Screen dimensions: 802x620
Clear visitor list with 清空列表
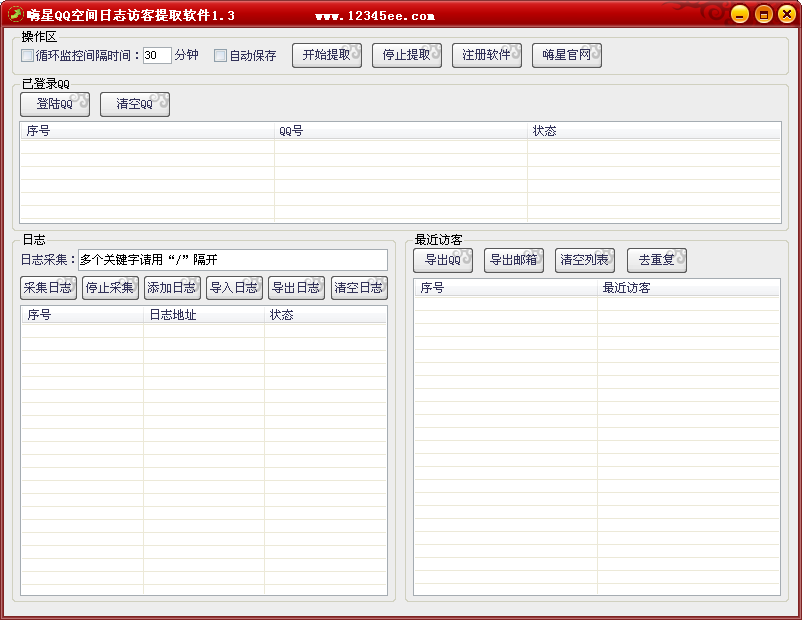[x=585, y=260]
